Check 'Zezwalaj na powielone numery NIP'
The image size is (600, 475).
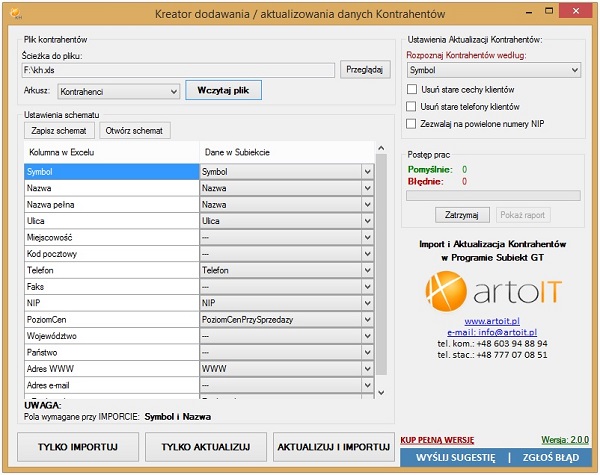click(x=412, y=123)
